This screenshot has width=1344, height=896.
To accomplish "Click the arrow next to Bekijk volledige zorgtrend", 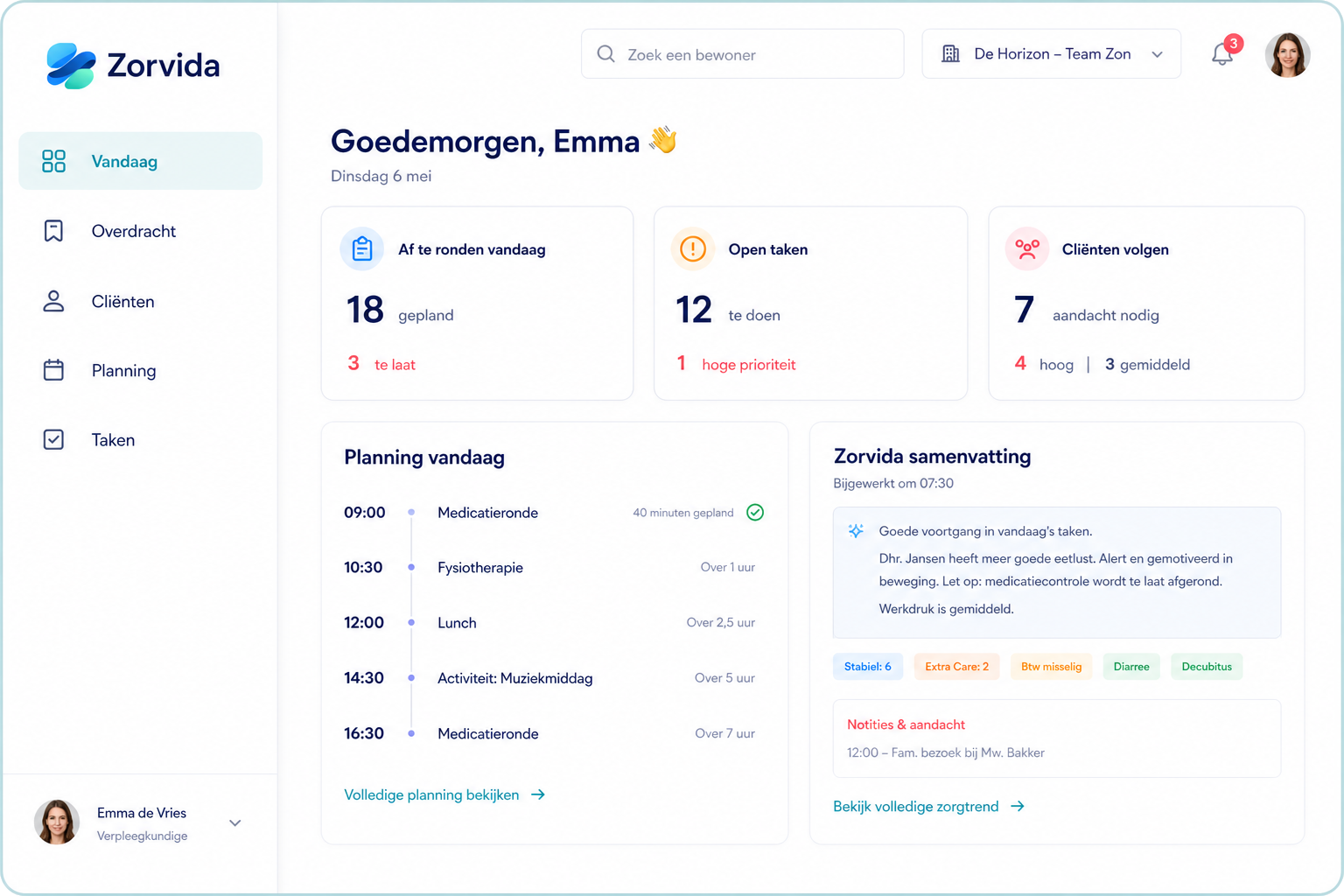I will tap(1018, 806).
